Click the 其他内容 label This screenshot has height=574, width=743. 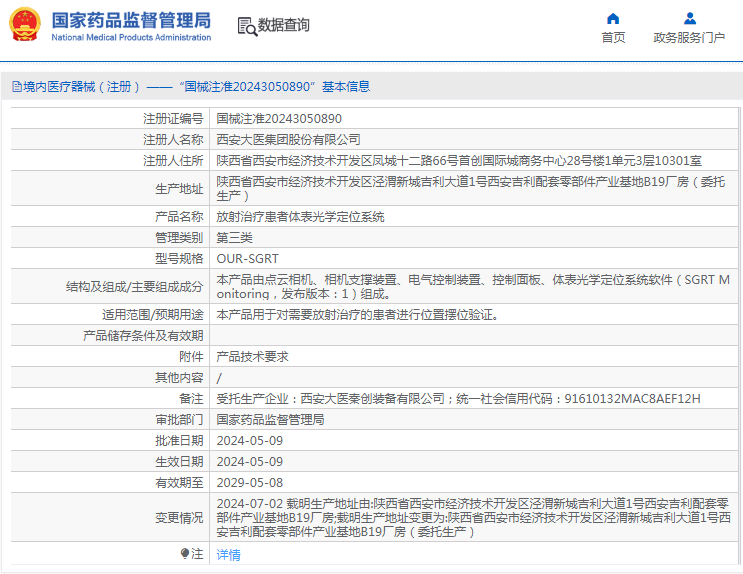pos(179,378)
